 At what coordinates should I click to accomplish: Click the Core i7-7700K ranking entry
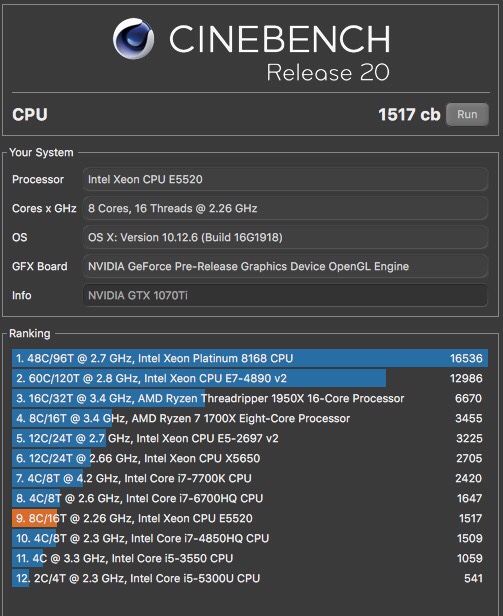pyautogui.click(x=250, y=478)
